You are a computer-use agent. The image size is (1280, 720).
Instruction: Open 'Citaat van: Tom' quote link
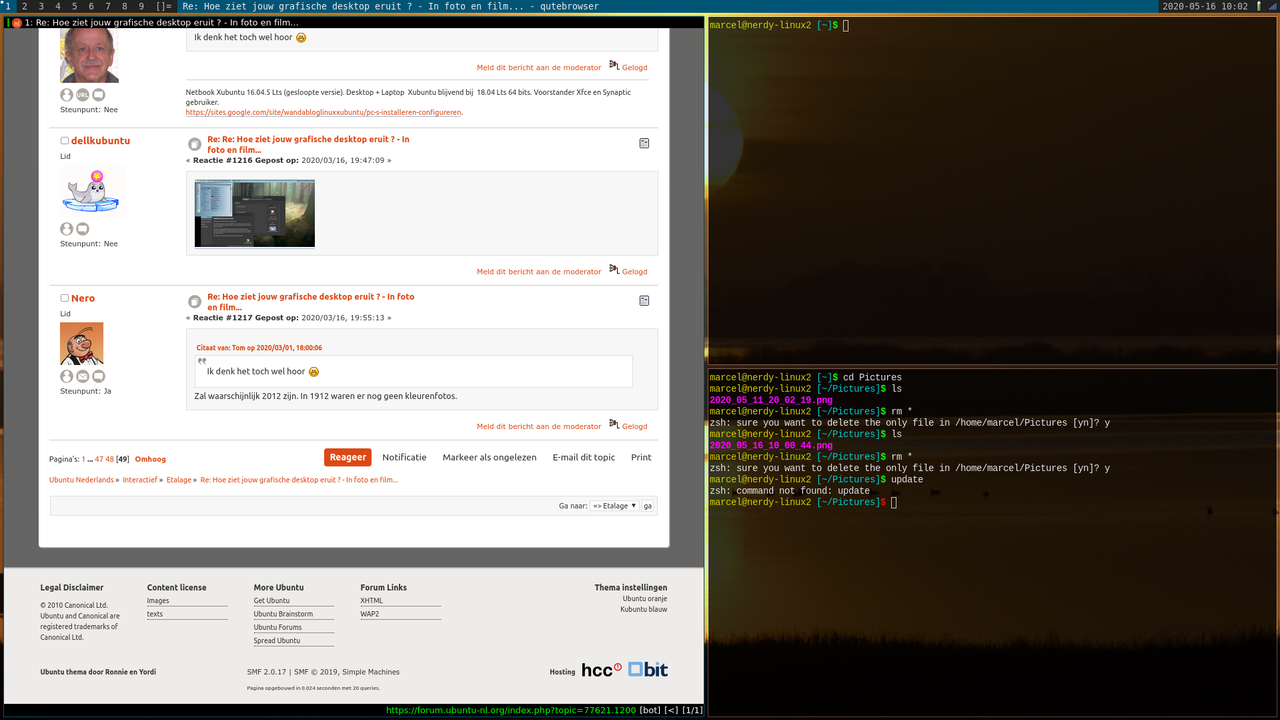259,348
